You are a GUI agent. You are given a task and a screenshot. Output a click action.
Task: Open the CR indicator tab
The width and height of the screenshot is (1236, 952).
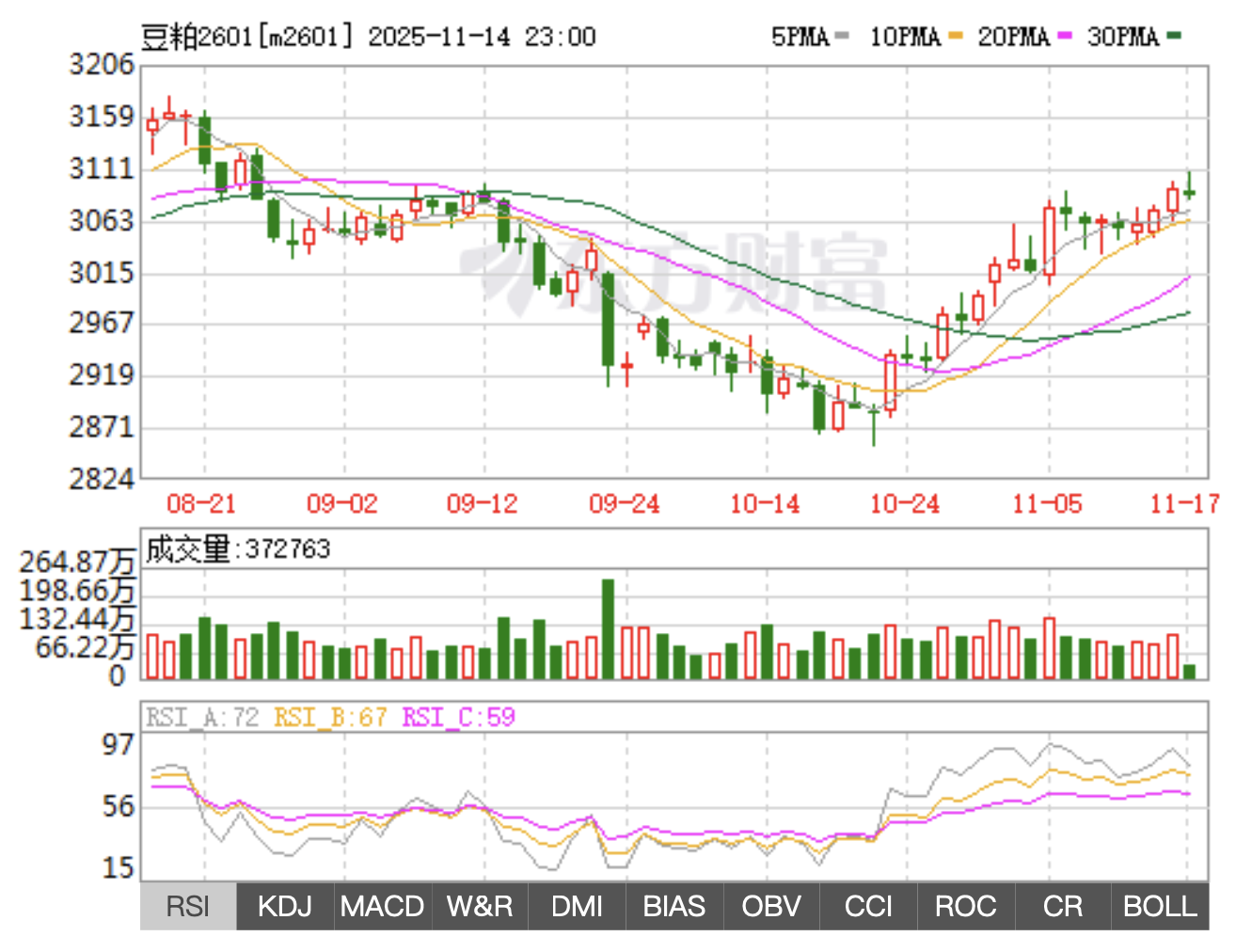(1062, 907)
